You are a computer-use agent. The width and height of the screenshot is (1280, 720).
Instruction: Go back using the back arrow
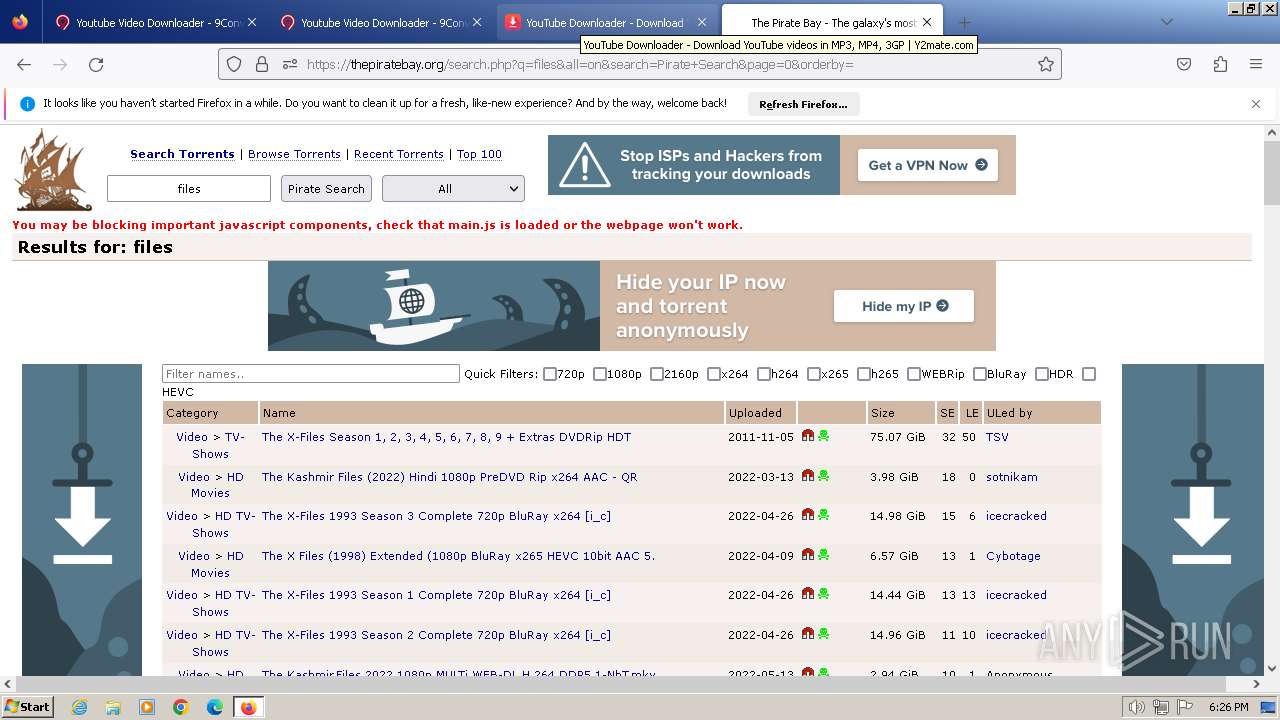24,64
